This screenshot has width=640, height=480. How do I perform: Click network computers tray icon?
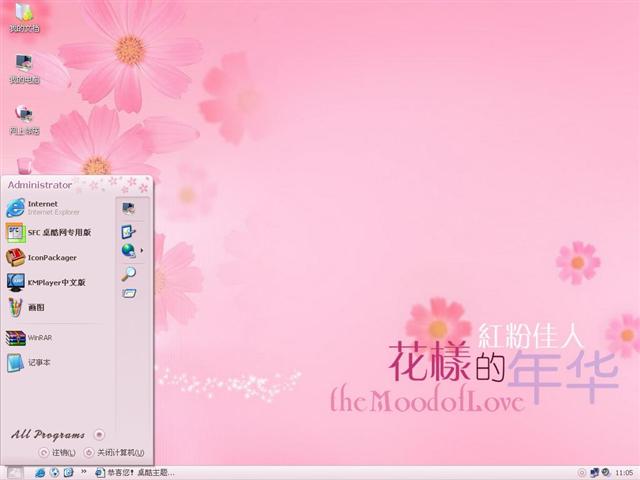tap(595, 473)
